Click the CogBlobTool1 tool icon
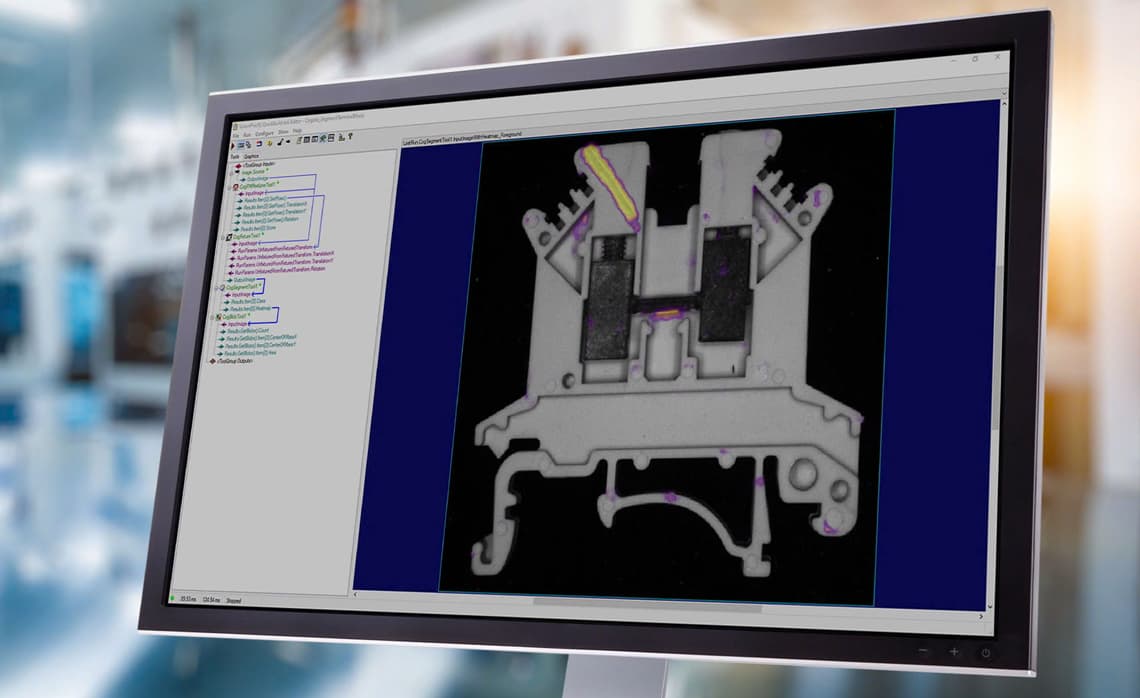1140x698 pixels. (218, 318)
